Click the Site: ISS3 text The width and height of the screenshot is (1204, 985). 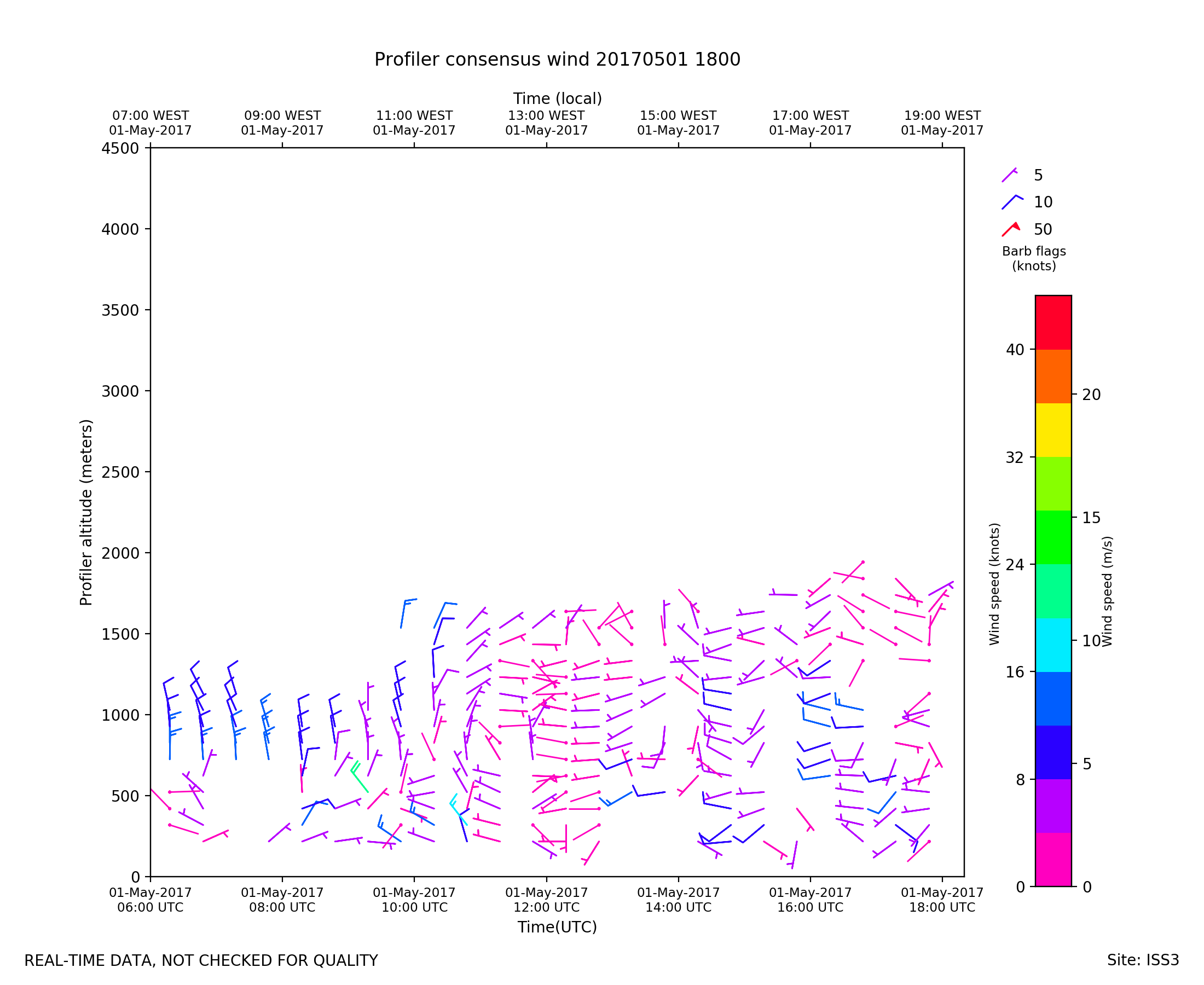1143,960
